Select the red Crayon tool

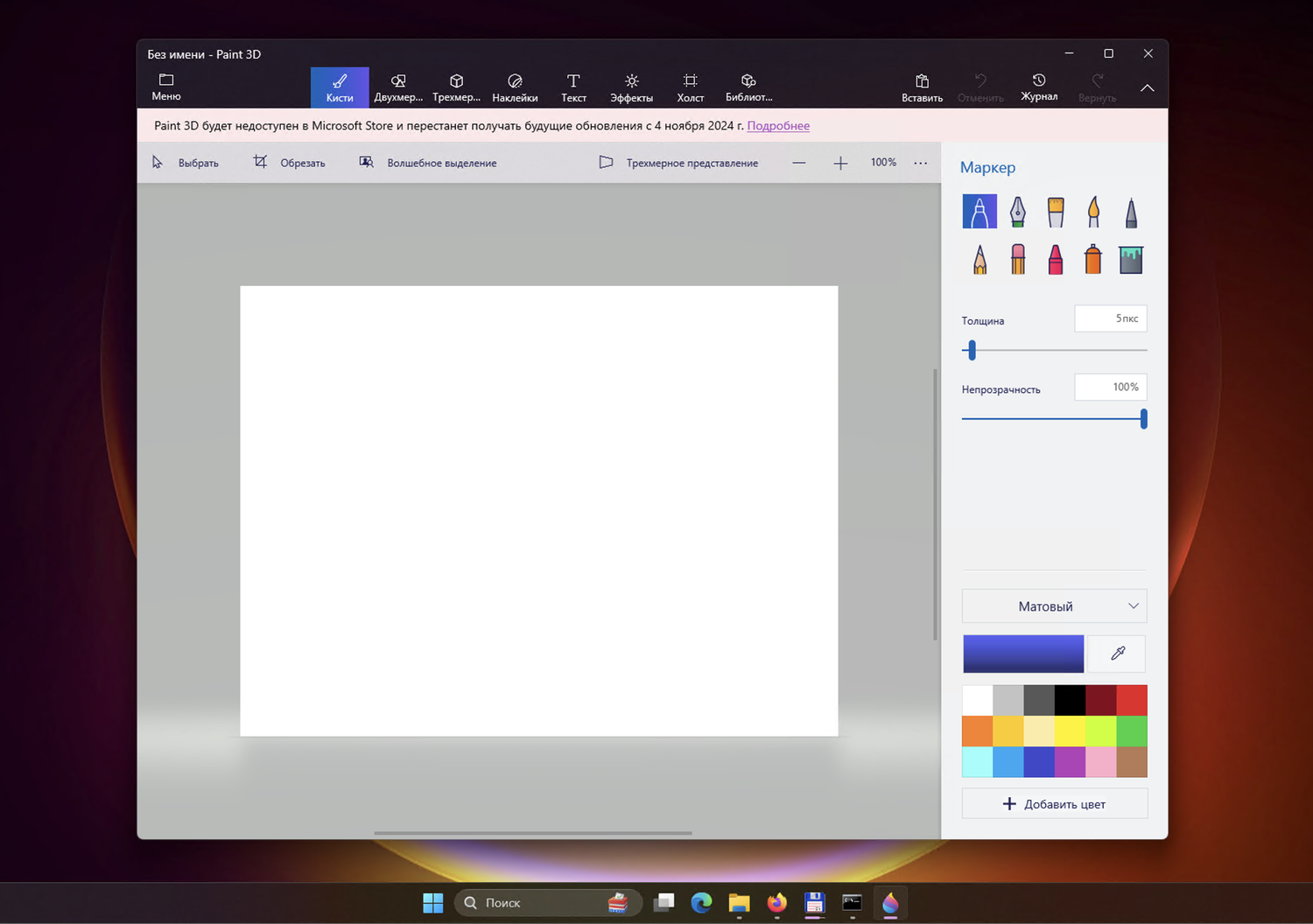pos(1056,260)
